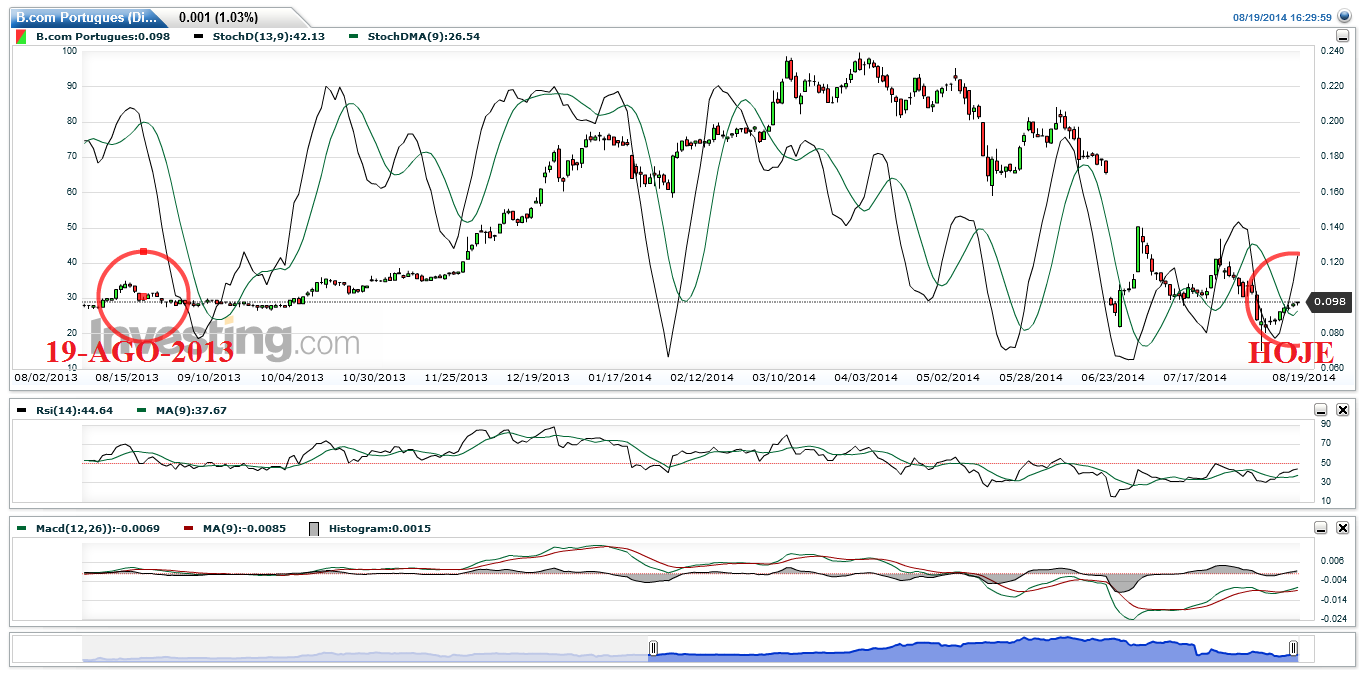This screenshot has width=1366, height=675.
Task: Click the 0.001 (1.03%) change label
Action: click(218, 18)
